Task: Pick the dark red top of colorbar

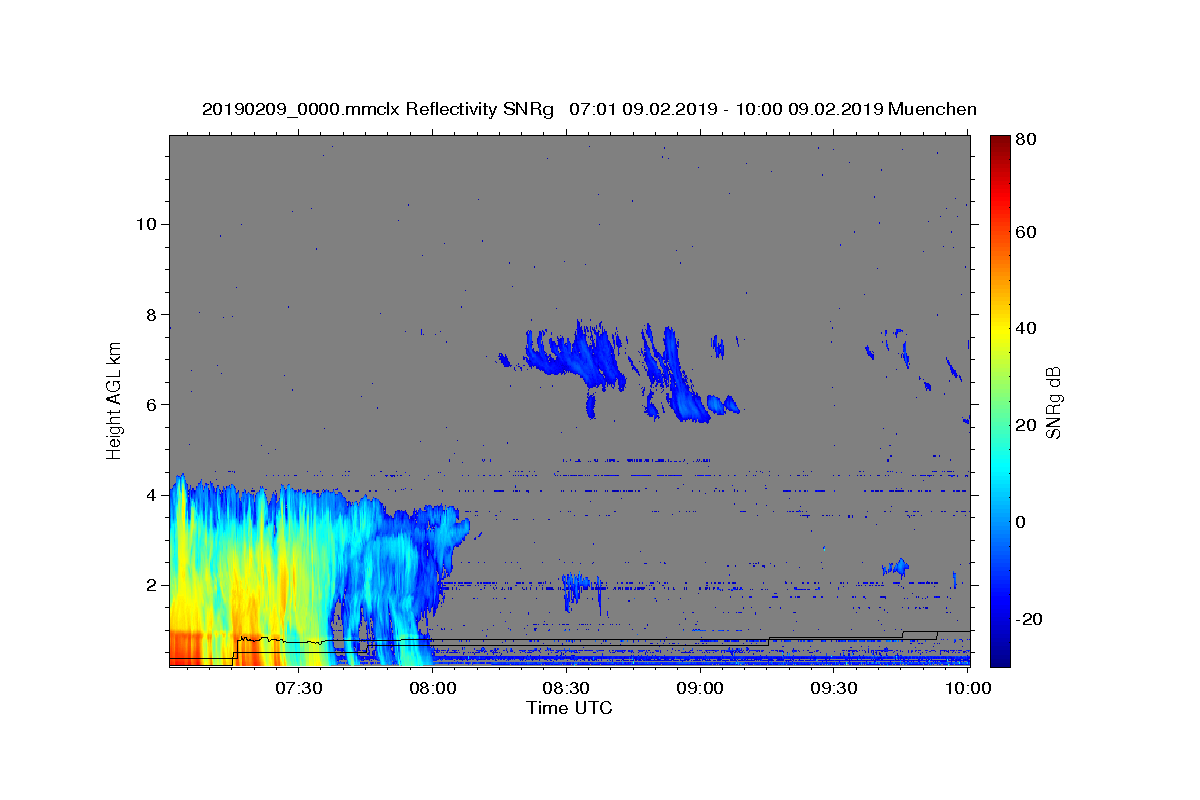Action: click(x=1000, y=142)
